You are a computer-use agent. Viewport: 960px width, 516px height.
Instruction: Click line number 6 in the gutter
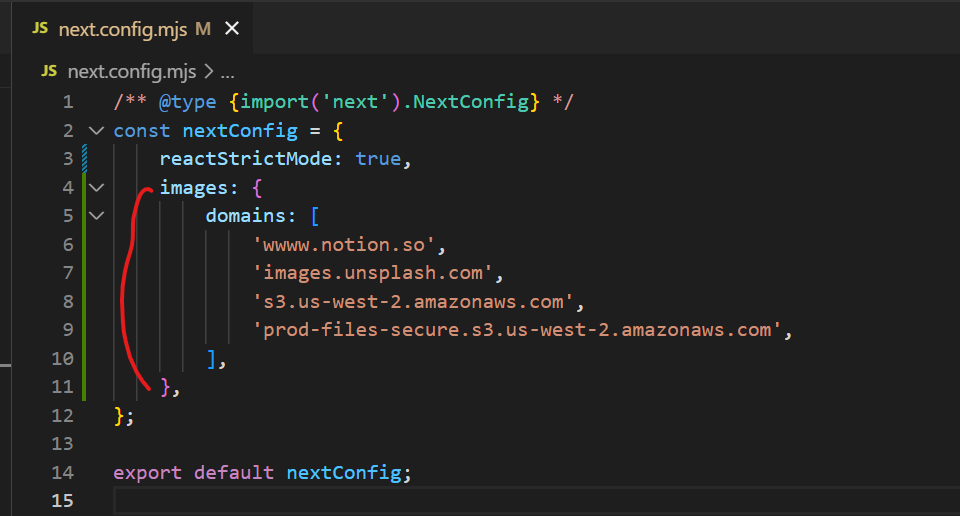point(68,245)
